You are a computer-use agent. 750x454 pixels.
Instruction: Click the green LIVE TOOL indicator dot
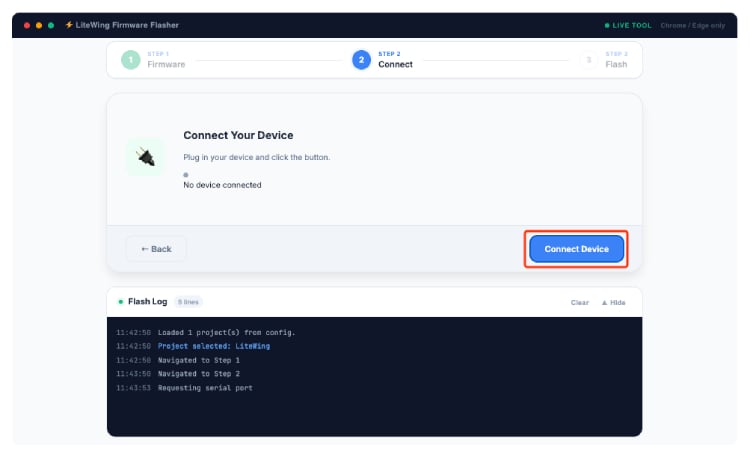pyautogui.click(x=606, y=24)
